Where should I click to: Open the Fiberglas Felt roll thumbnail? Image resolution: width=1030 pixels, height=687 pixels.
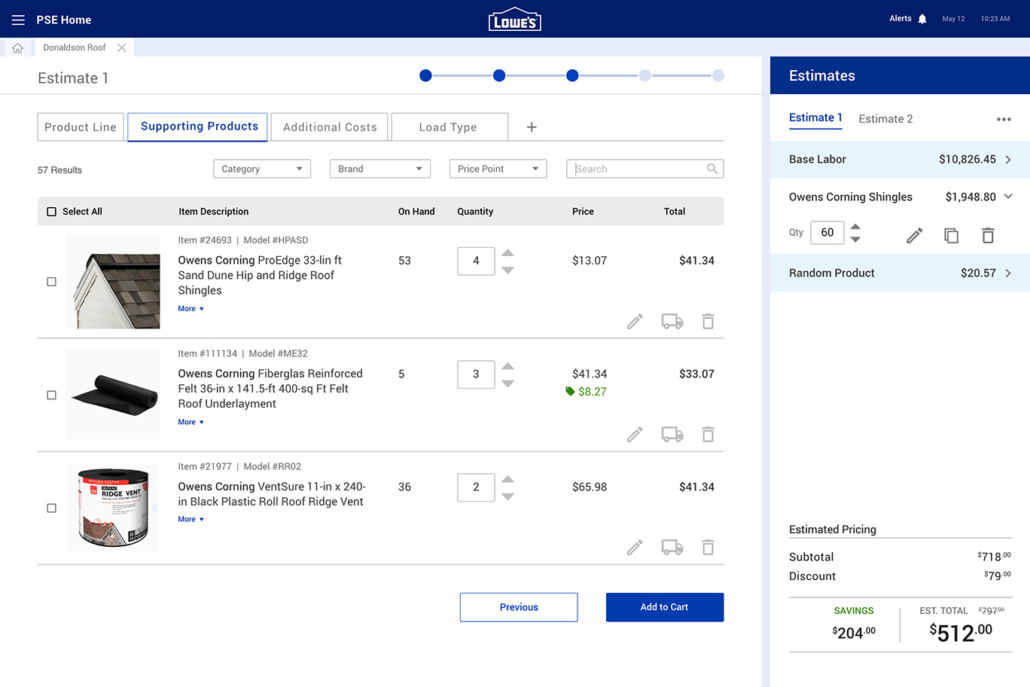point(113,395)
